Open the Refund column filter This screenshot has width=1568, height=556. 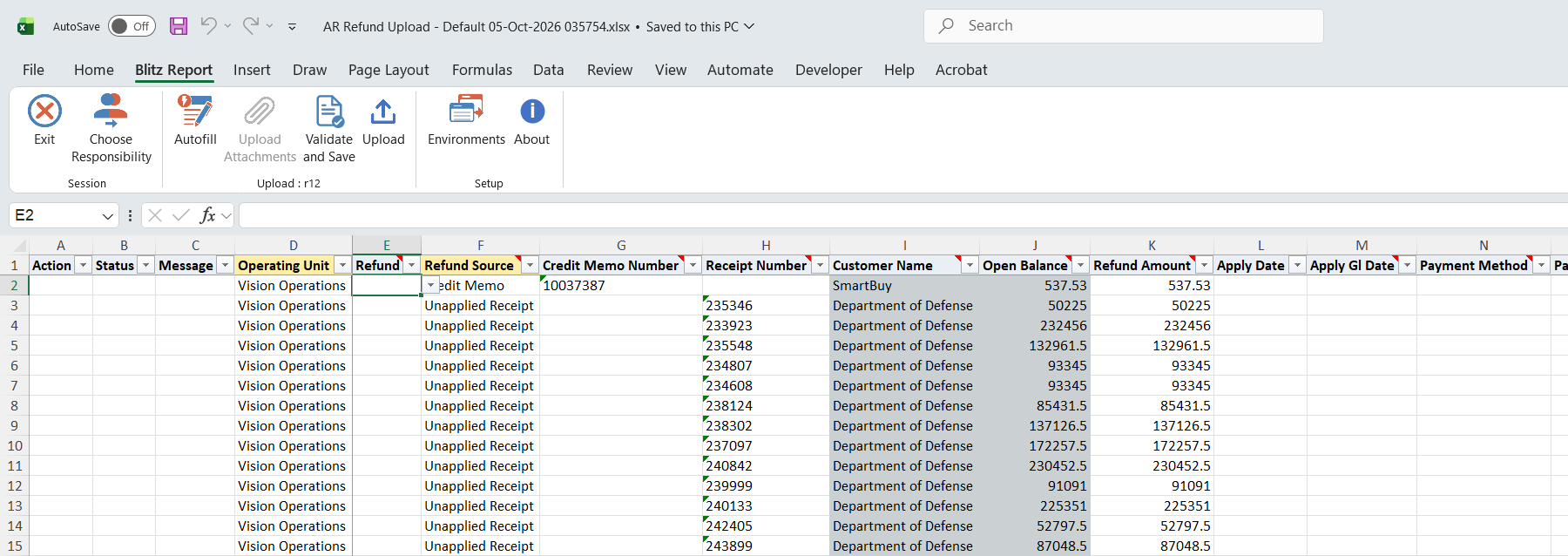coord(411,265)
